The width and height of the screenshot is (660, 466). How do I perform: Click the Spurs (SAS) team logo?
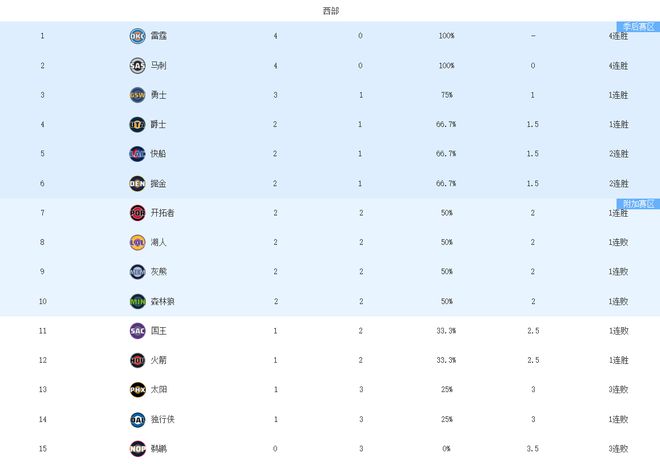coord(137,66)
